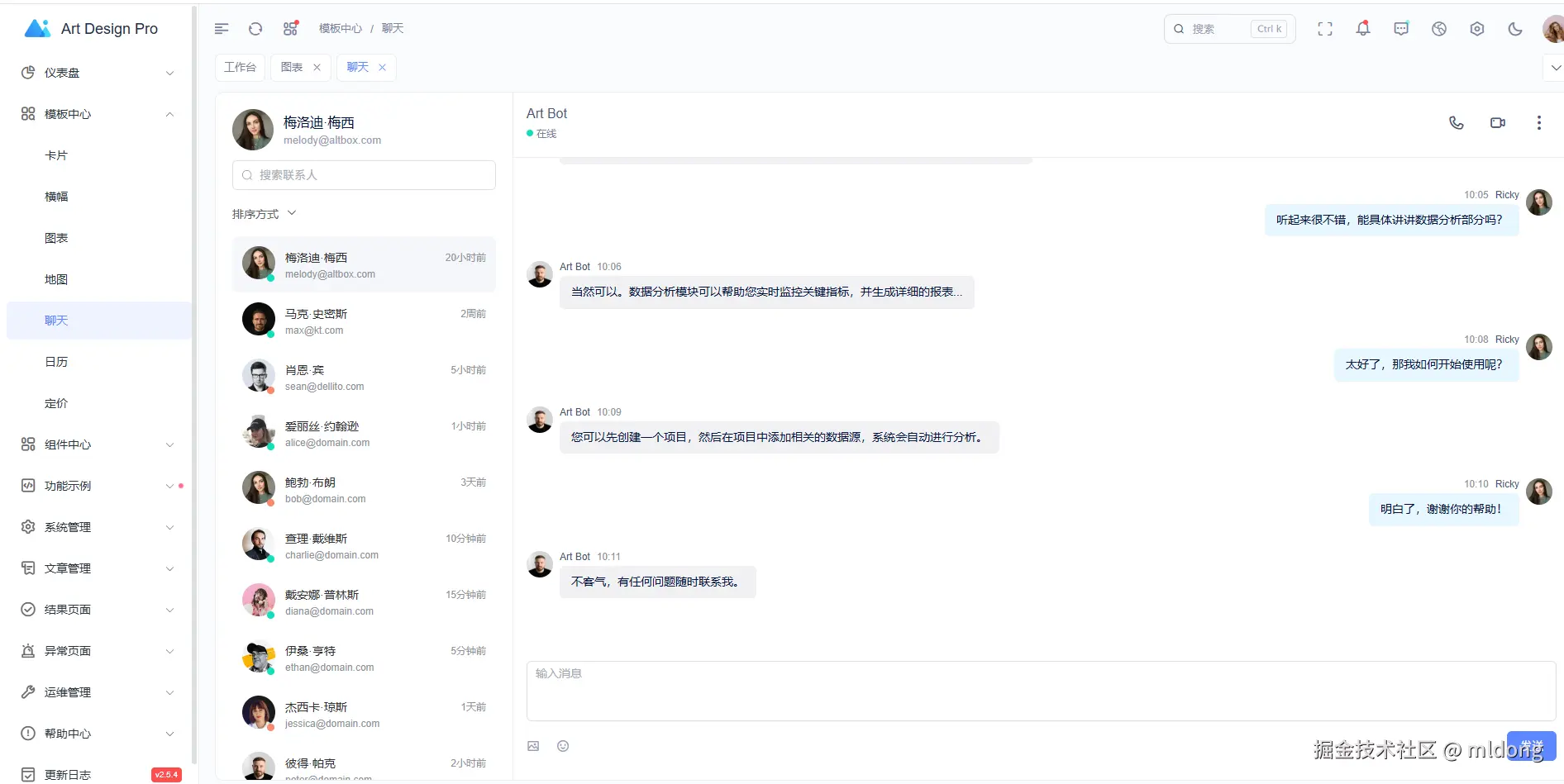Viewport: 1564px width, 784px height.
Task: Open chat with 肖恩·宾
Action: pyautogui.click(x=364, y=377)
